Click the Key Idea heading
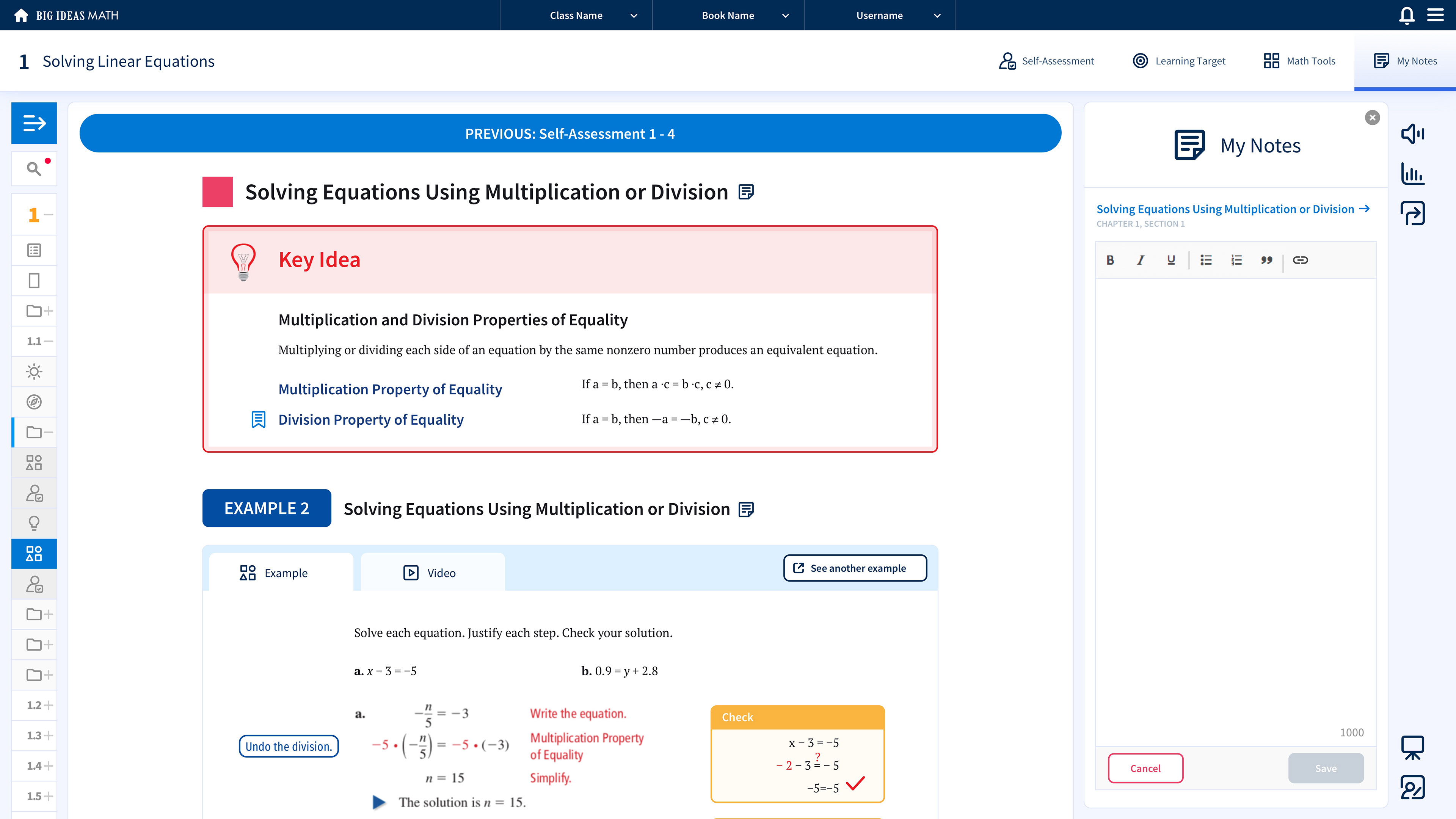The height and width of the screenshot is (819, 1456). [319, 259]
